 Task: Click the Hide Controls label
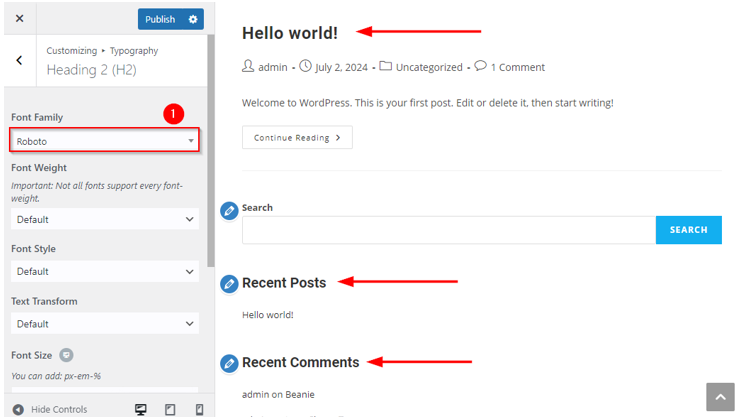tap(59, 409)
